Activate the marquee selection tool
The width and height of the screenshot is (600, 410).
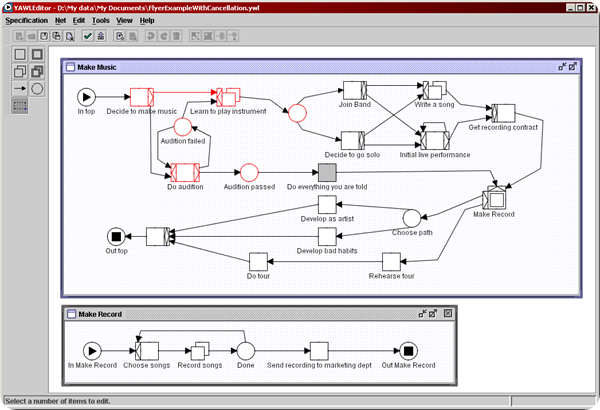click(x=20, y=106)
